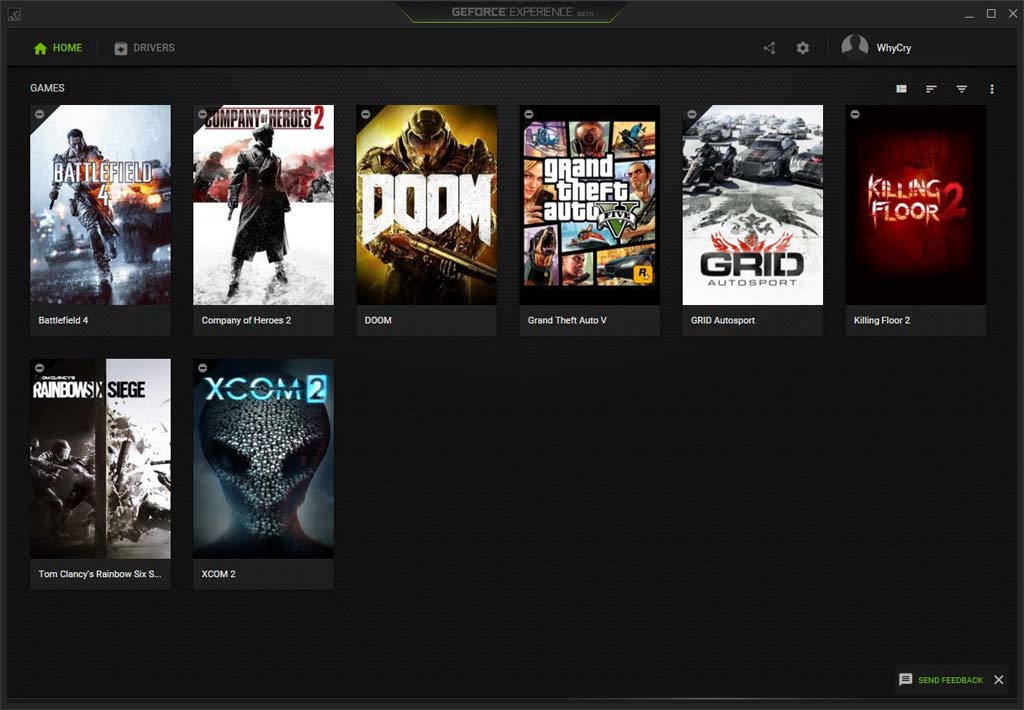Viewport: 1024px width, 710px height.
Task: Click the WhyCry username
Action: pos(894,48)
